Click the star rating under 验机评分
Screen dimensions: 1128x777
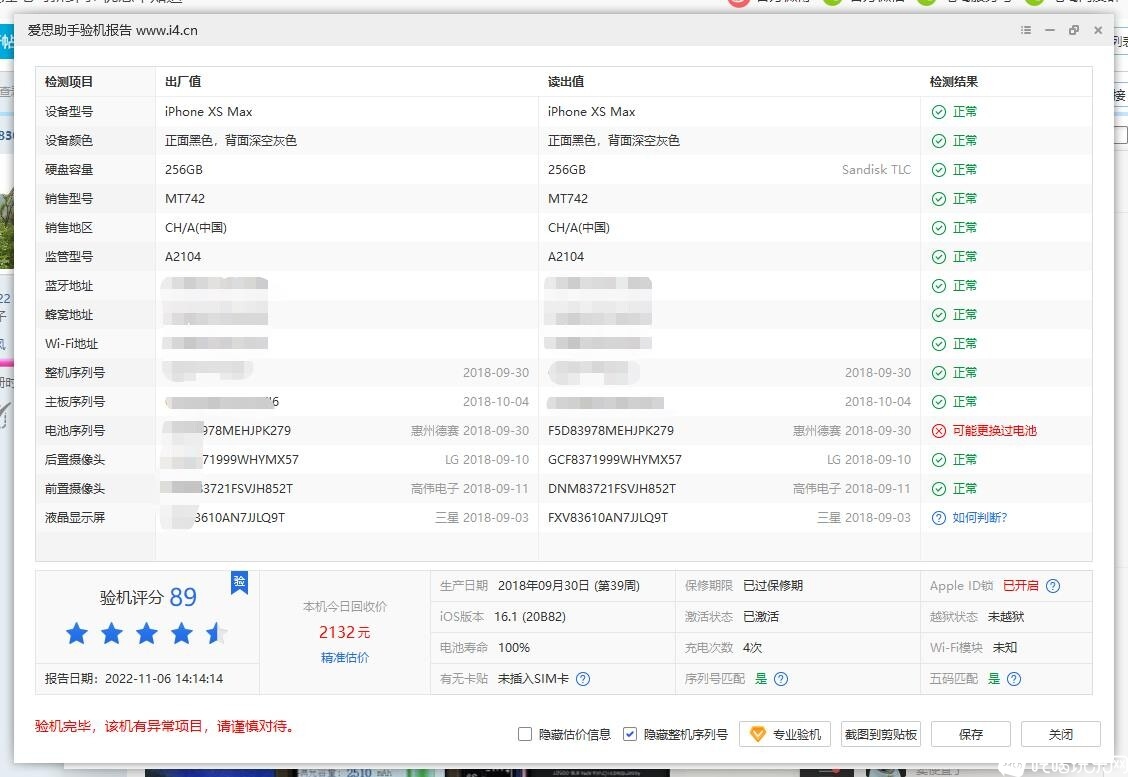[x=147, y=634]
